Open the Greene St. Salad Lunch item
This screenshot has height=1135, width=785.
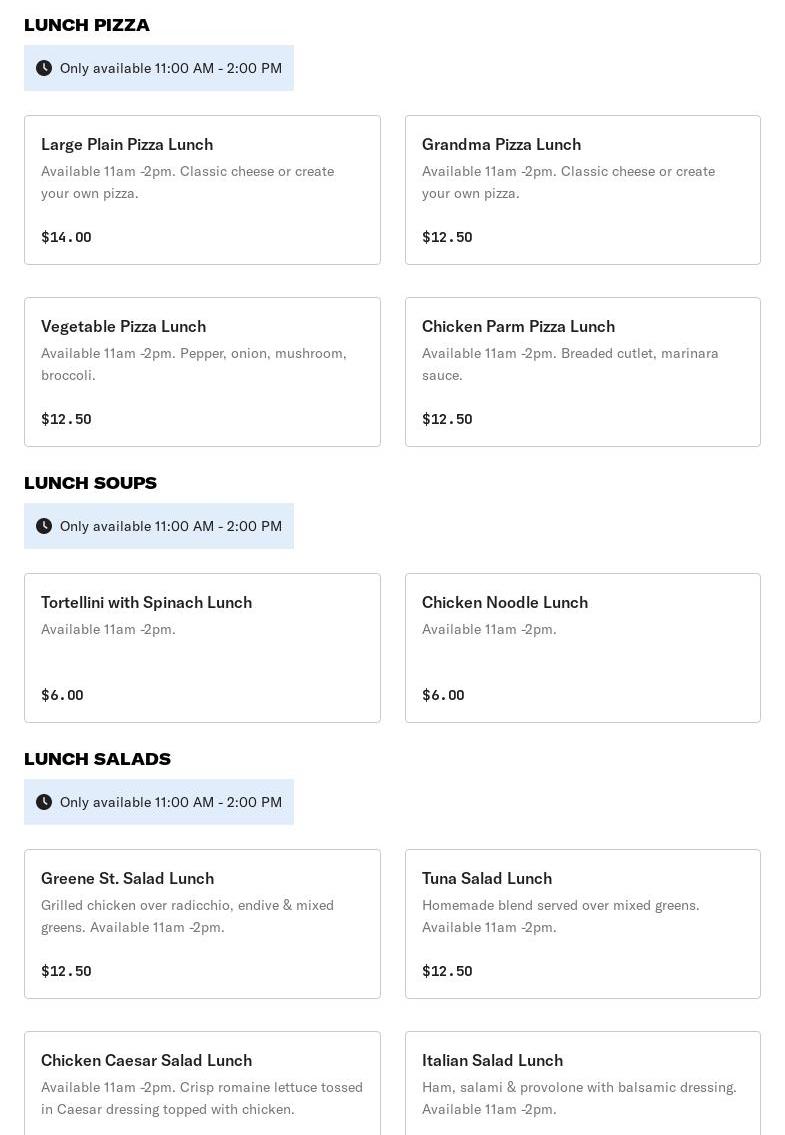pyautogui.click(x=202, y=924)
